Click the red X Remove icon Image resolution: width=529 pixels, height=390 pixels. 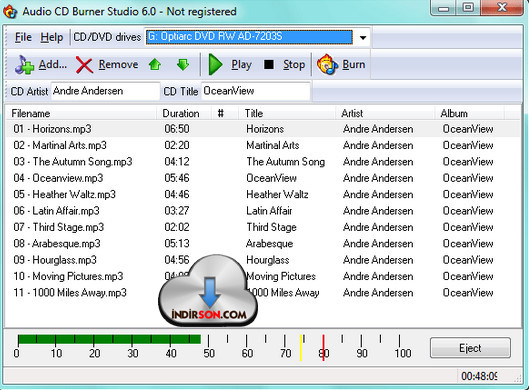[x=84, y=65]
